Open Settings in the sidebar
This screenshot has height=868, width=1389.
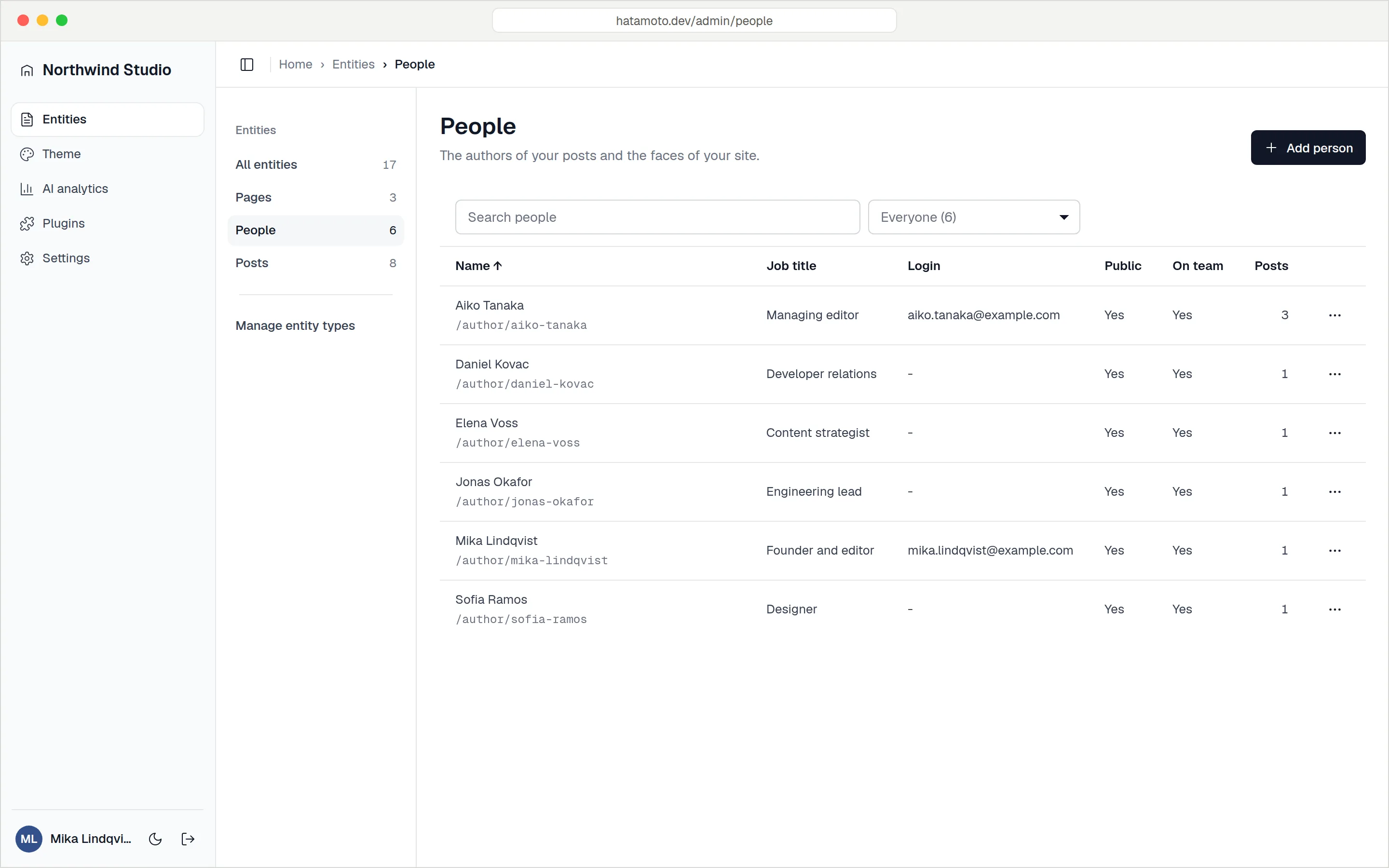tap(108, 258)
